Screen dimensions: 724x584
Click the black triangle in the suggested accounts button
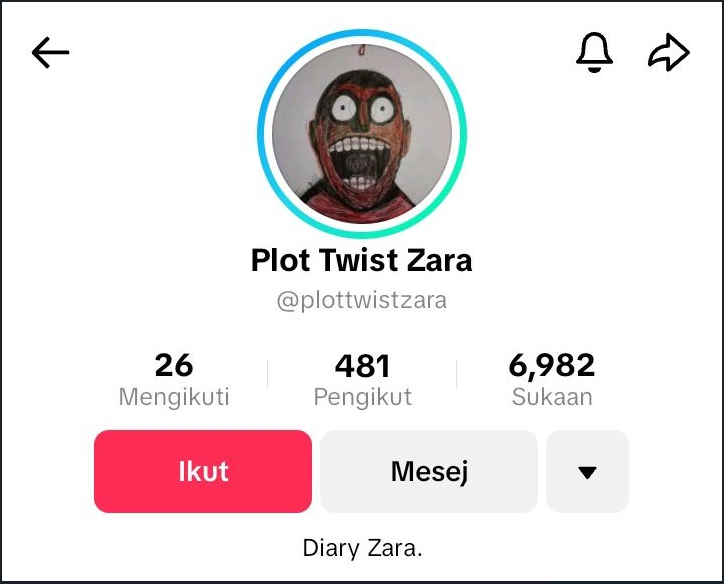[587, 472]
